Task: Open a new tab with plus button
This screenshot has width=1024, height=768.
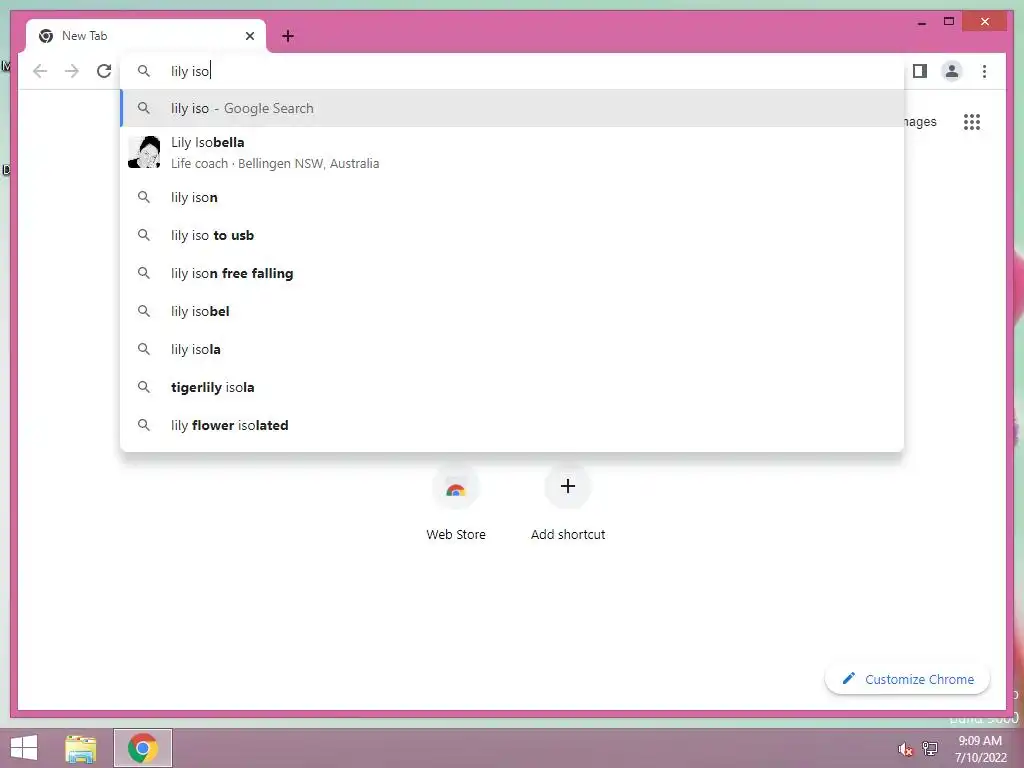Action: coord(288,36)
